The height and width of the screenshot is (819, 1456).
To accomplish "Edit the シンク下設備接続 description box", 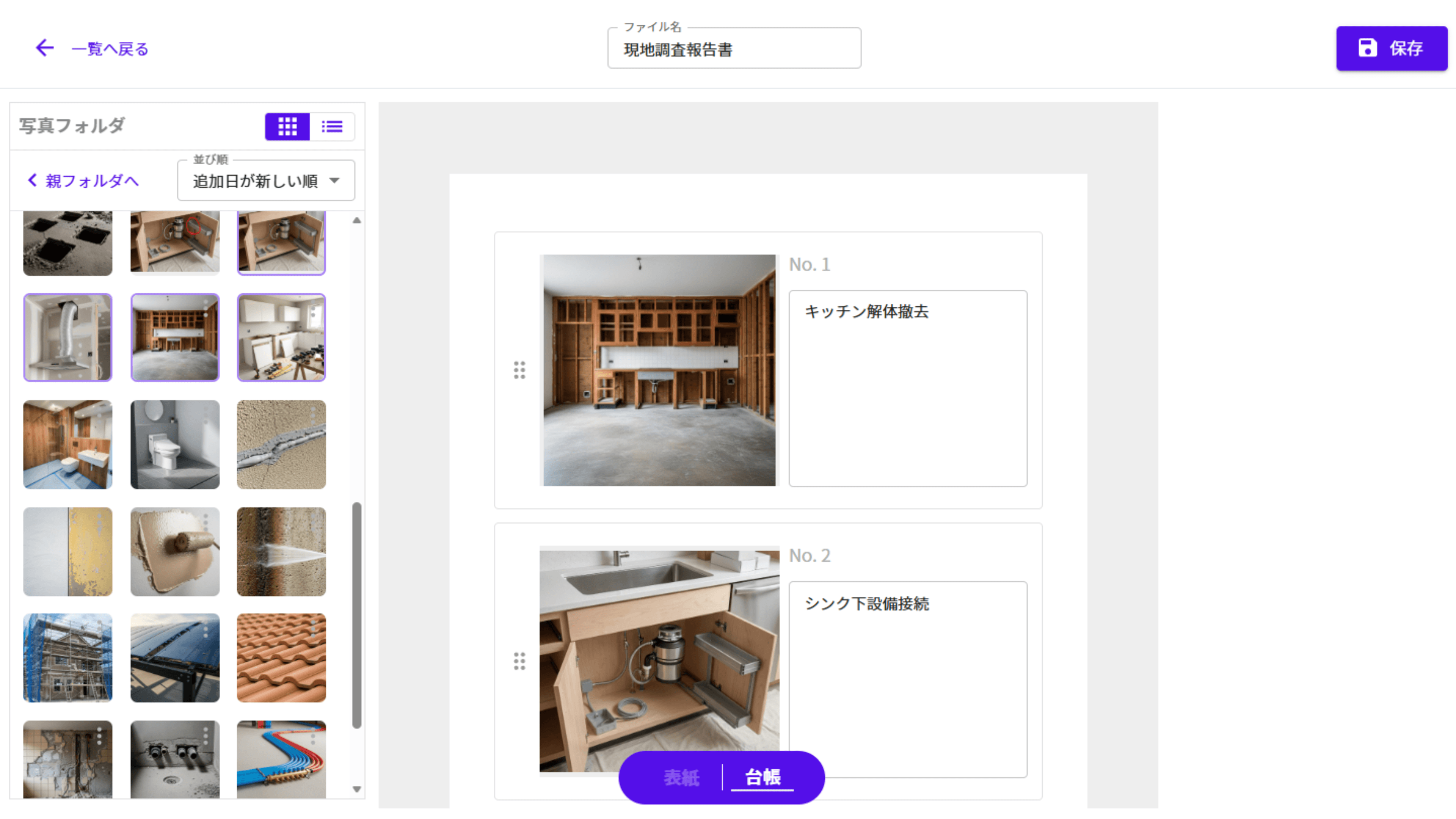I will pos(908,679).
